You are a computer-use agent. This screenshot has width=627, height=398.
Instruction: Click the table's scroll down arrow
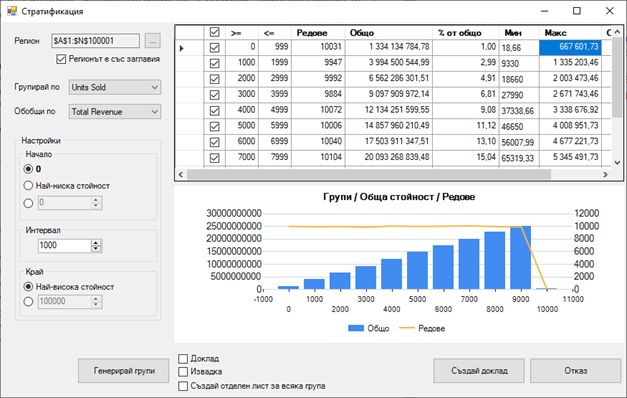point(617,162)
